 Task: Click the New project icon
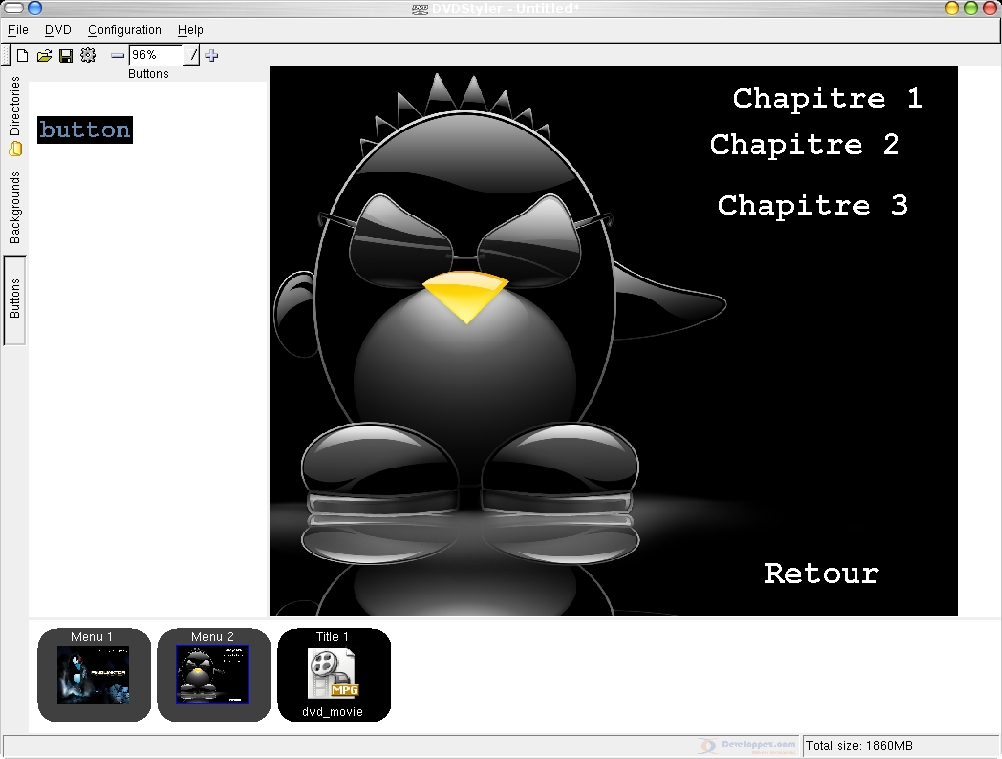(x=22, y=56)
